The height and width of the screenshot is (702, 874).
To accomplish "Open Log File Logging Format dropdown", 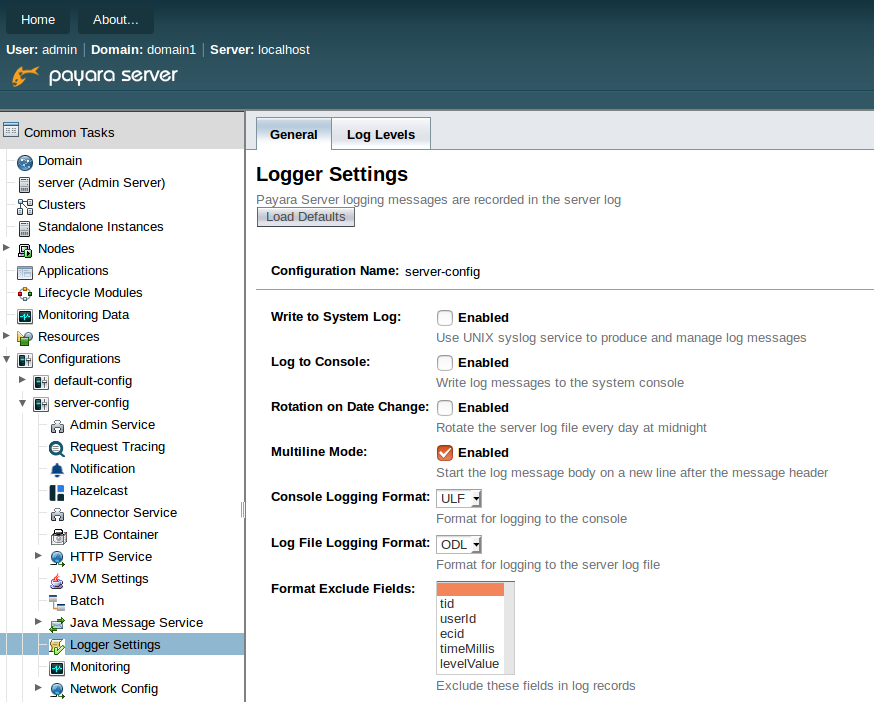I will pyautogui.click(x=459, y=545).
